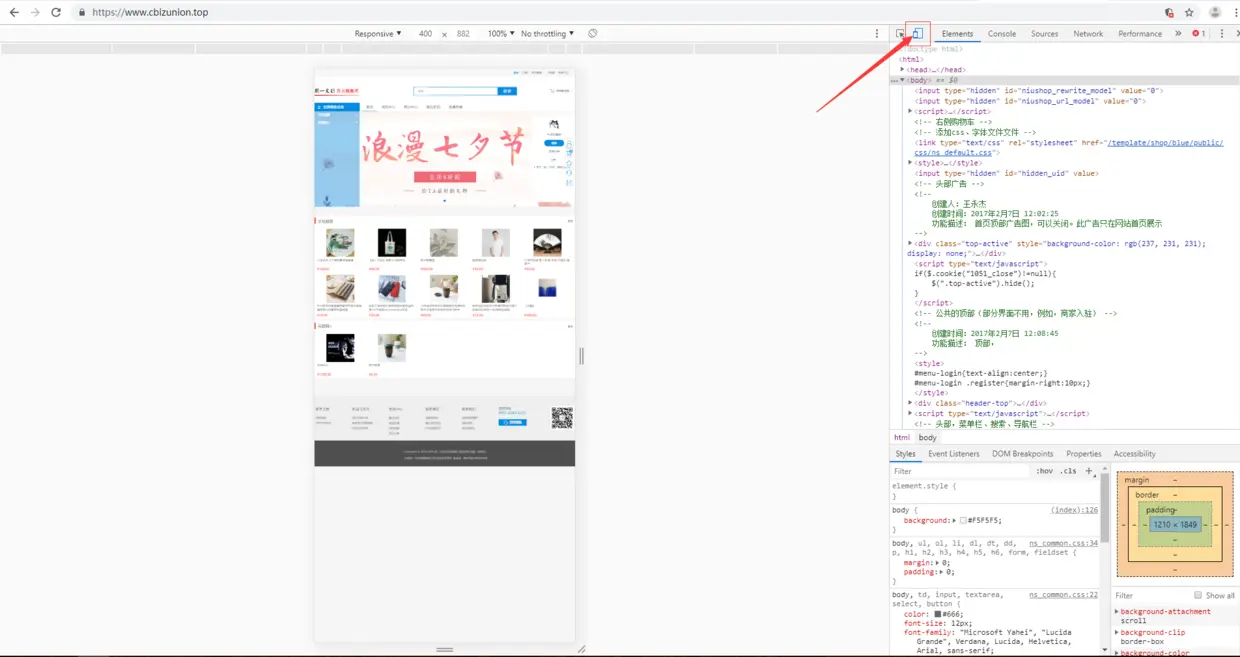Open the No throttling dropdown
The image size is (1240, 657).
(548, 33)
